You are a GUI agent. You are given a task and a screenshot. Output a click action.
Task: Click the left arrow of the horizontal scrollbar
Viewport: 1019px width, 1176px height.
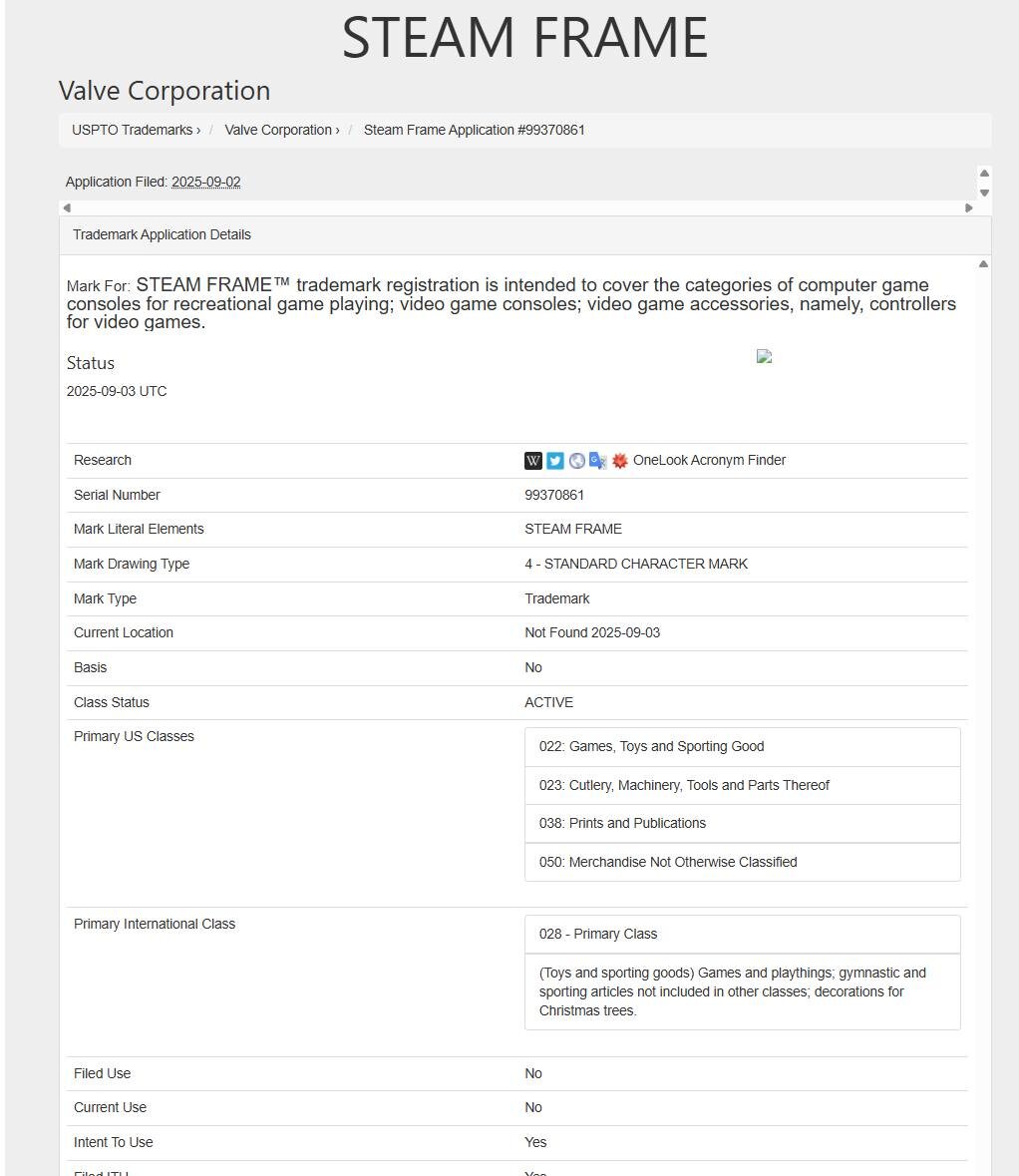pyautogui.click(x=67, y=207)
